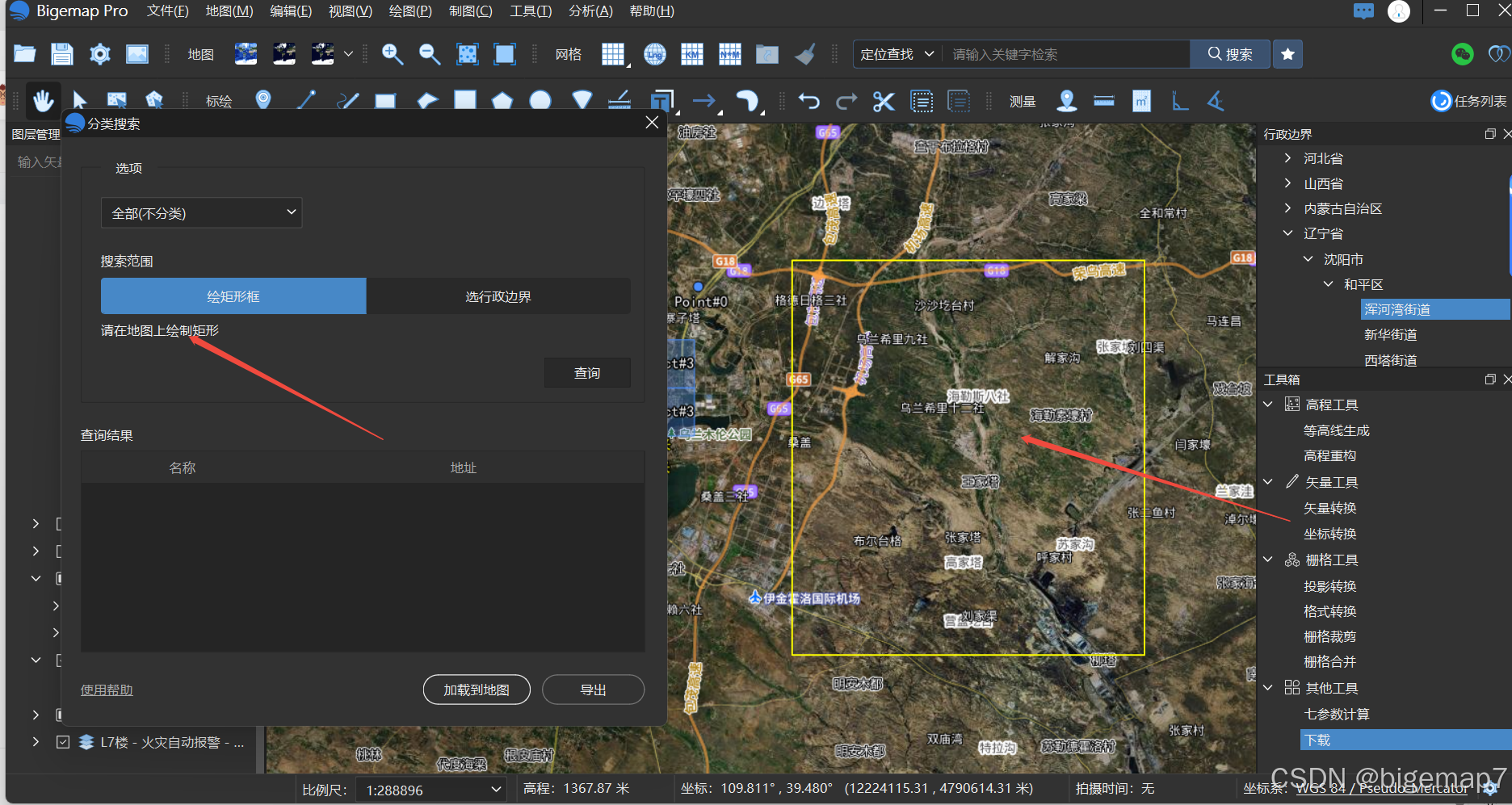Toggle checkbox for L7楼 - 火灾自动报警 layer
The width and height of the screenshot is (1512, 805).
pos(62,742)
